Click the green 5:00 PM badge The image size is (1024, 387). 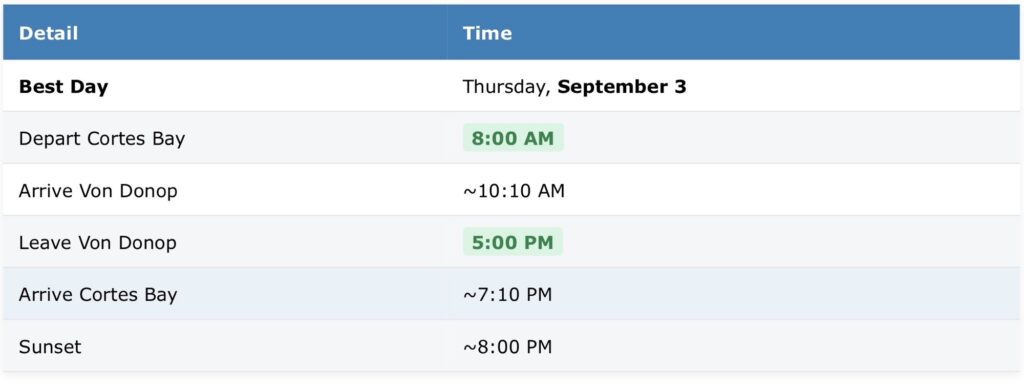point(513,242)
